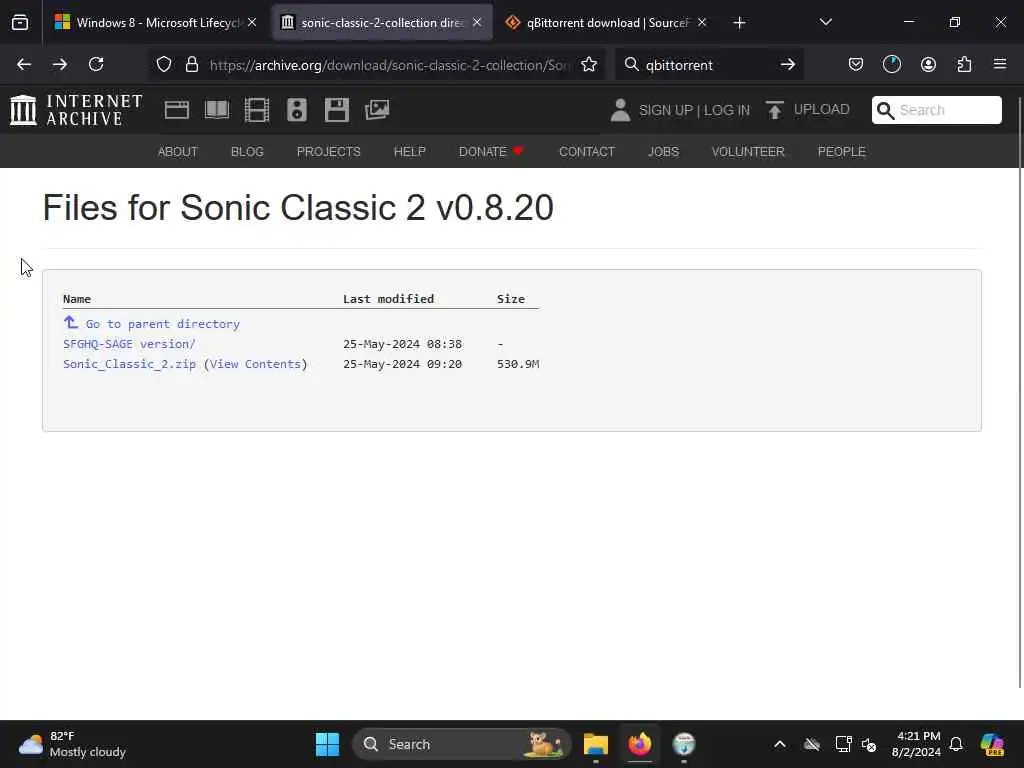Close the sonic-classic-2-collection tab
Viewport: 1024px width, 768px height.
(x=477, y=23)
